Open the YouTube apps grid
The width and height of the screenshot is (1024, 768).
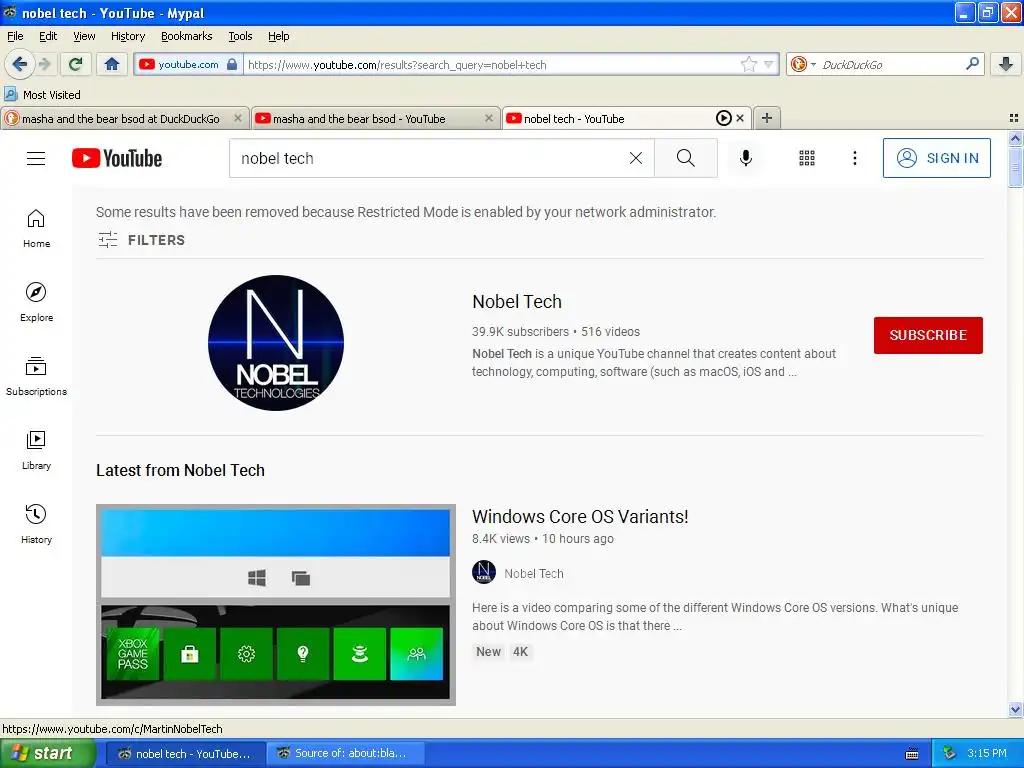click(x=807, y=158)
